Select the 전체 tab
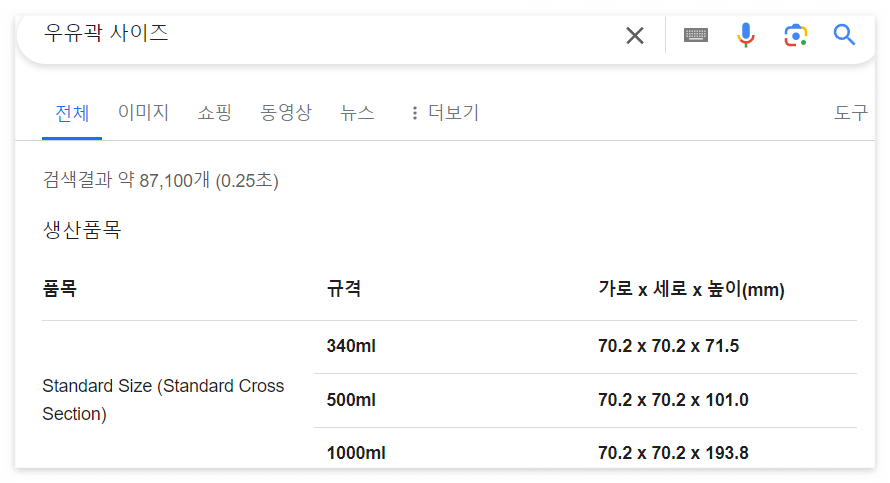Image resolution: width=890 pixels, height=483 pixels. click(x=72, y=113)
